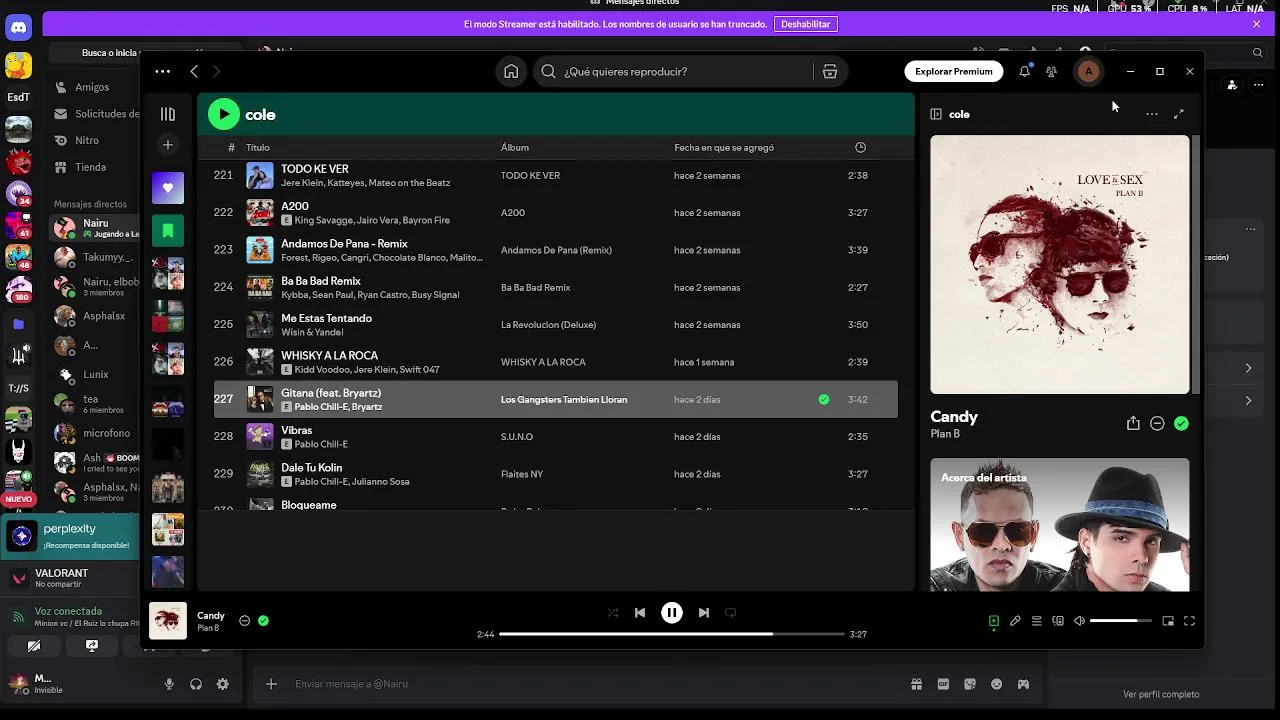
Task: Expand the Now Playing panel to full view
Action: (x=1179, y=114)
